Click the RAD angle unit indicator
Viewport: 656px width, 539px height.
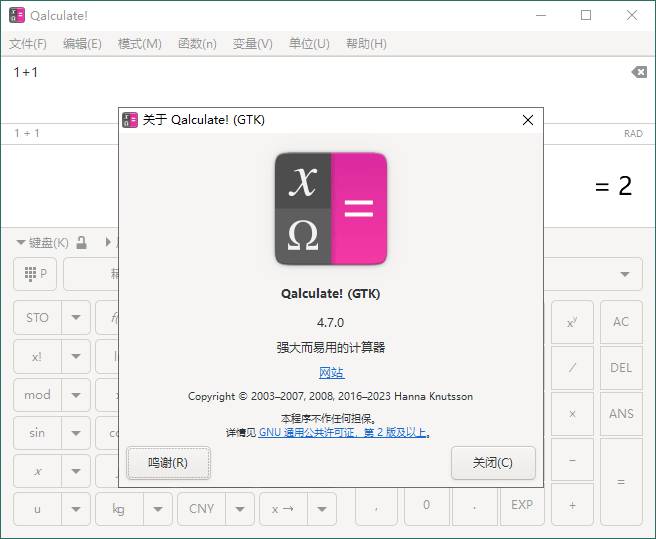click(633, 133)
